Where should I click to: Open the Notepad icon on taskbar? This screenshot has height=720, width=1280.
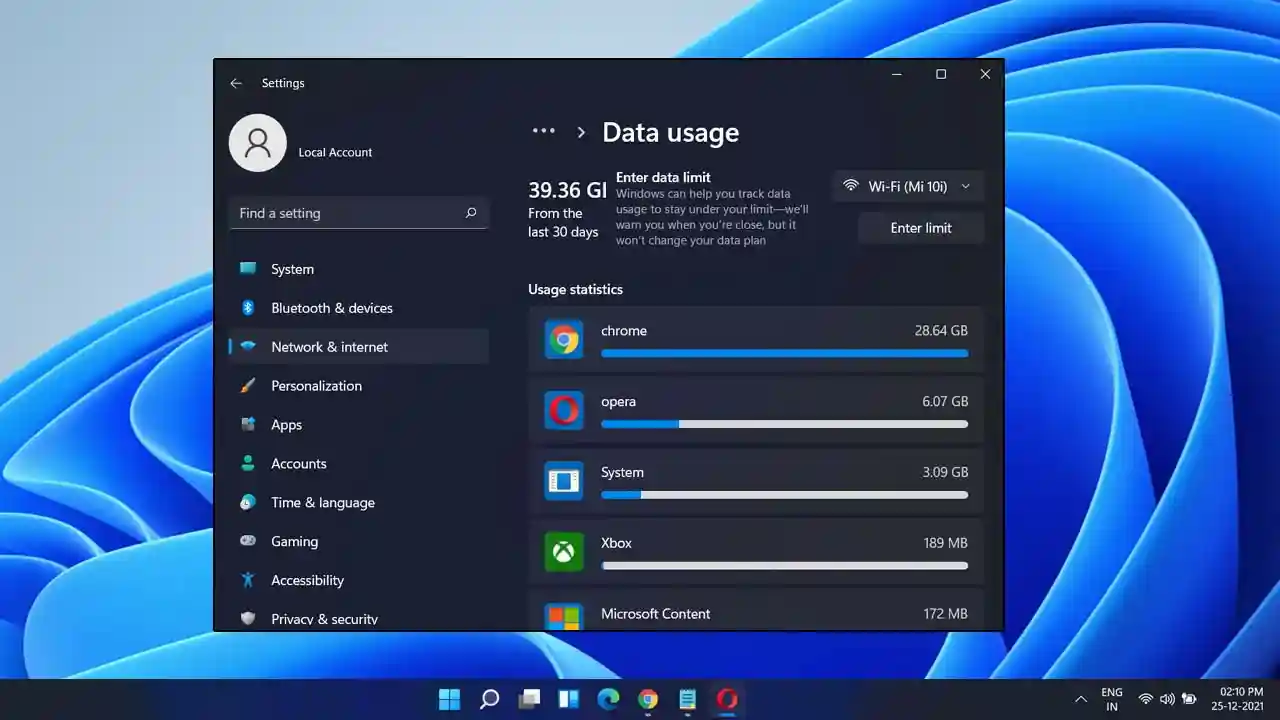tap(687, 699)
